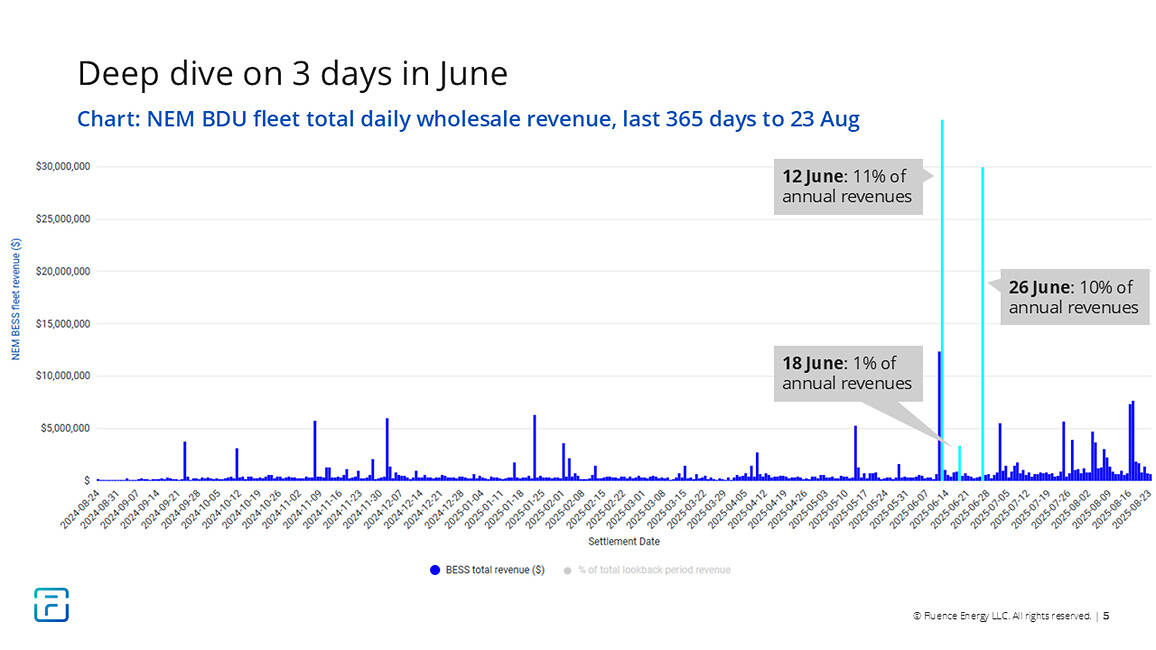Click the blue chart subtitle text

point(468,120)
